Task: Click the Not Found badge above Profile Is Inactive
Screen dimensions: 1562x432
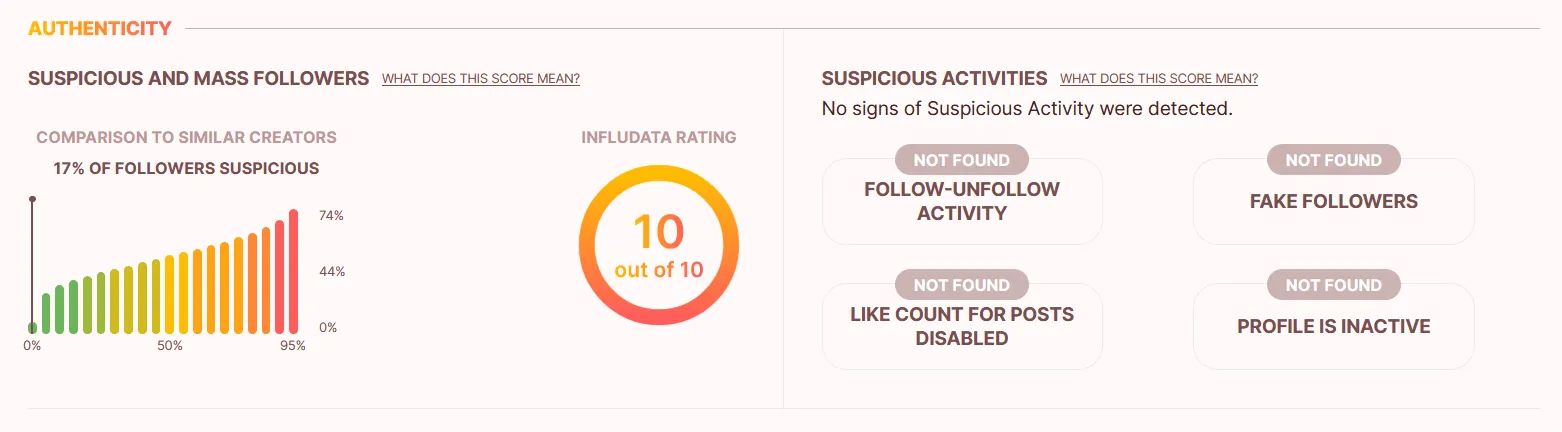Action: (1333, 285)
